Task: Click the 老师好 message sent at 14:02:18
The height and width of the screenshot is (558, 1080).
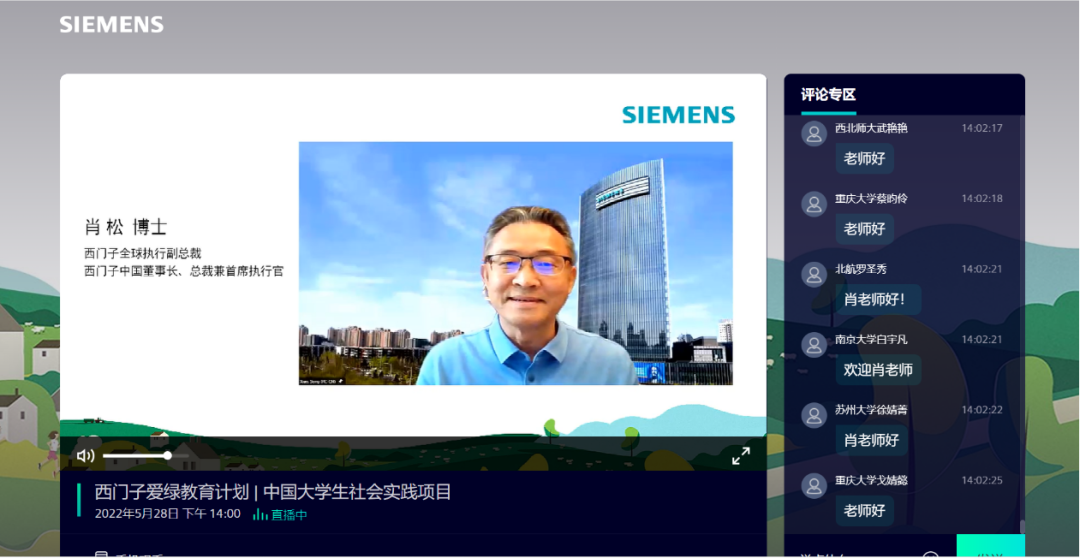Action: click(x=864, y=229)
